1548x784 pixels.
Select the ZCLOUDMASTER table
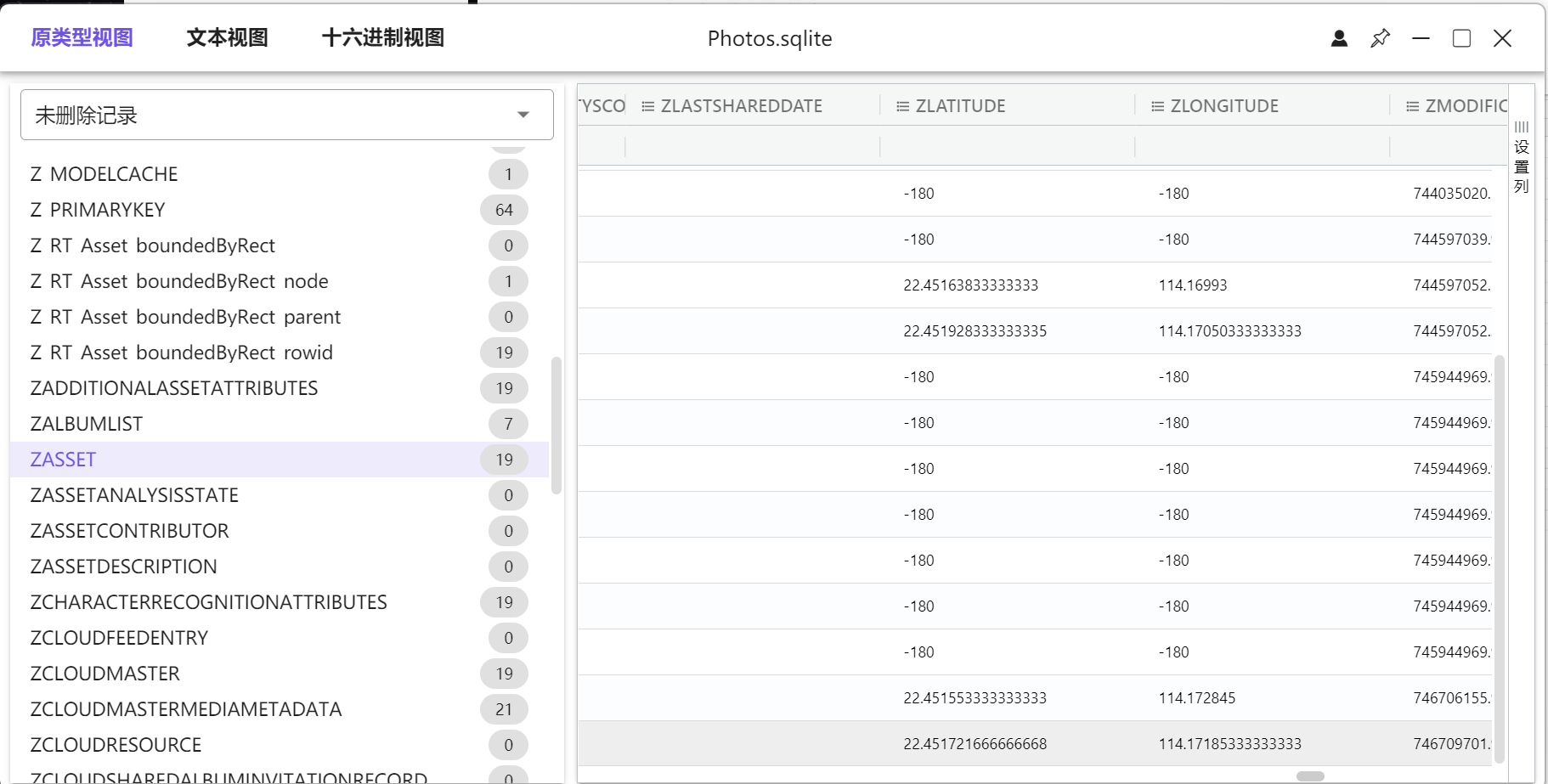tap(105, 673)
